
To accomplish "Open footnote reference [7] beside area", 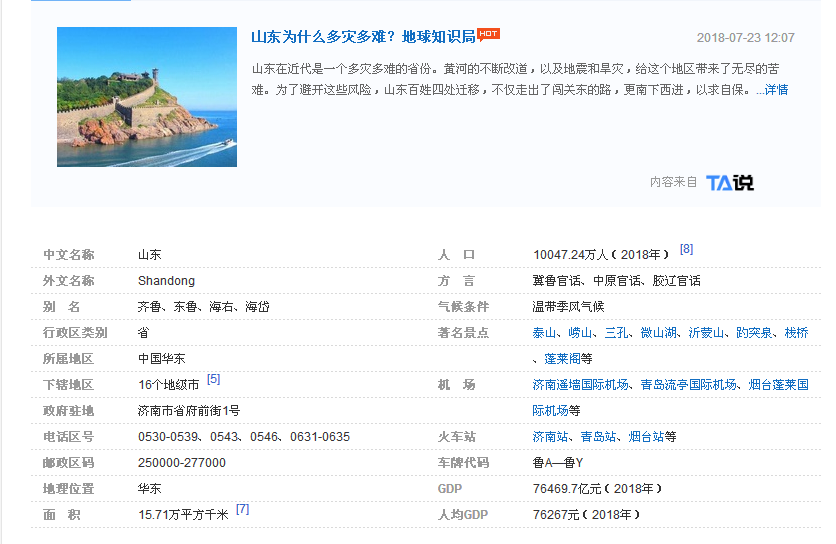I will tap(242, 509).
